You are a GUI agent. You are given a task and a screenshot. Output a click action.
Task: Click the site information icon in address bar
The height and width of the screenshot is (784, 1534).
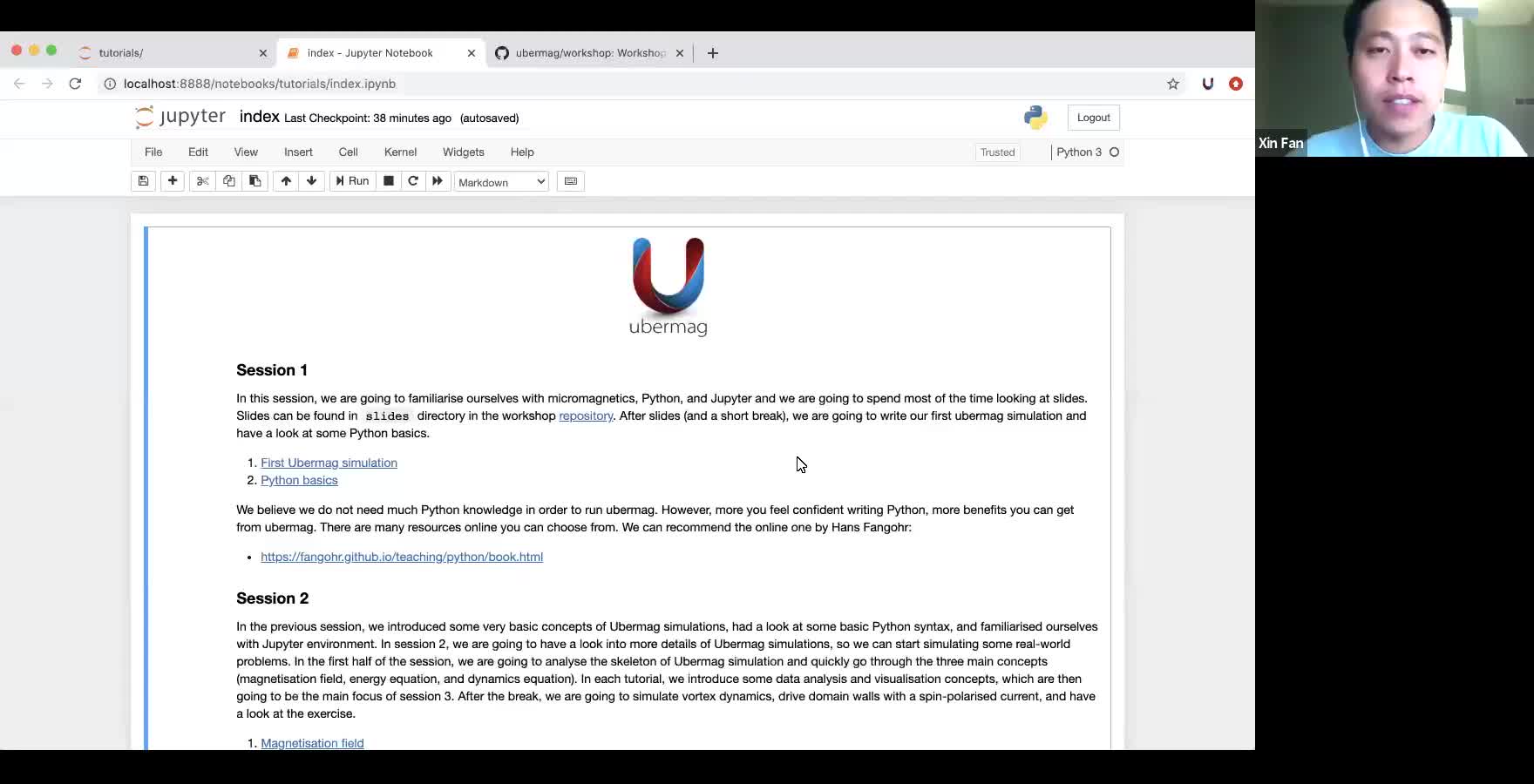[110, 84]
